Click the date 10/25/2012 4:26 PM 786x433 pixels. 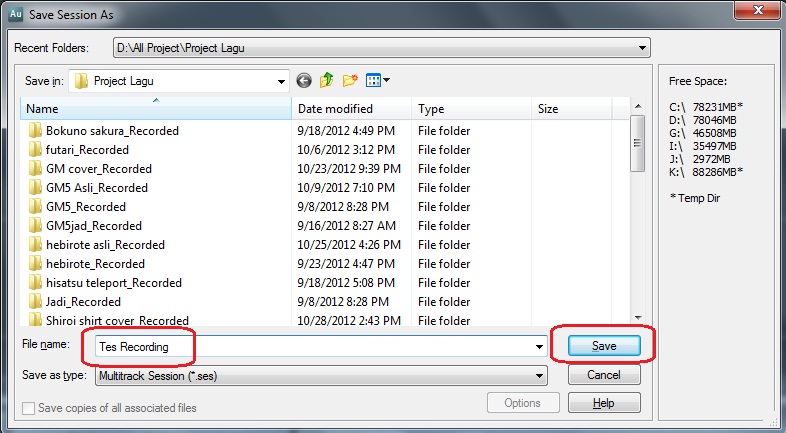(x=349, y=245)
